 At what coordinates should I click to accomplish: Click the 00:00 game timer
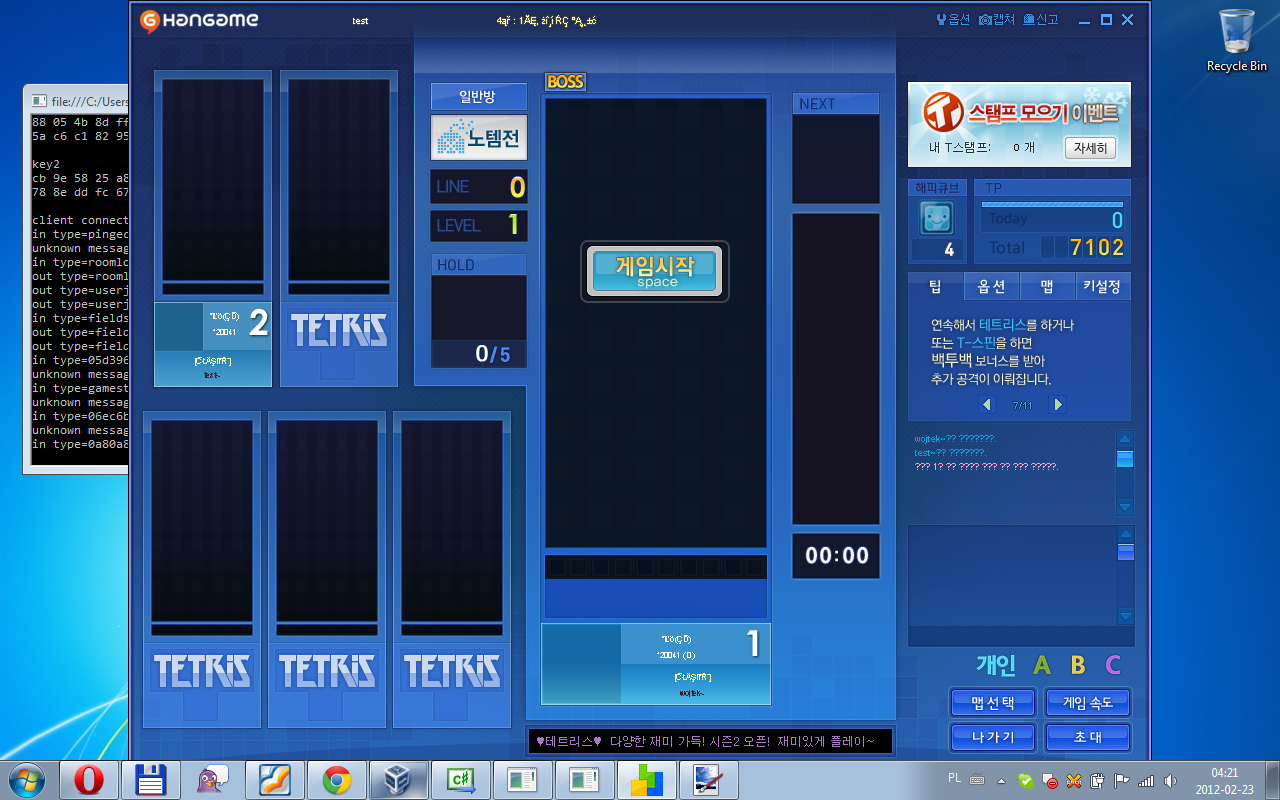(x=837, y=556)
